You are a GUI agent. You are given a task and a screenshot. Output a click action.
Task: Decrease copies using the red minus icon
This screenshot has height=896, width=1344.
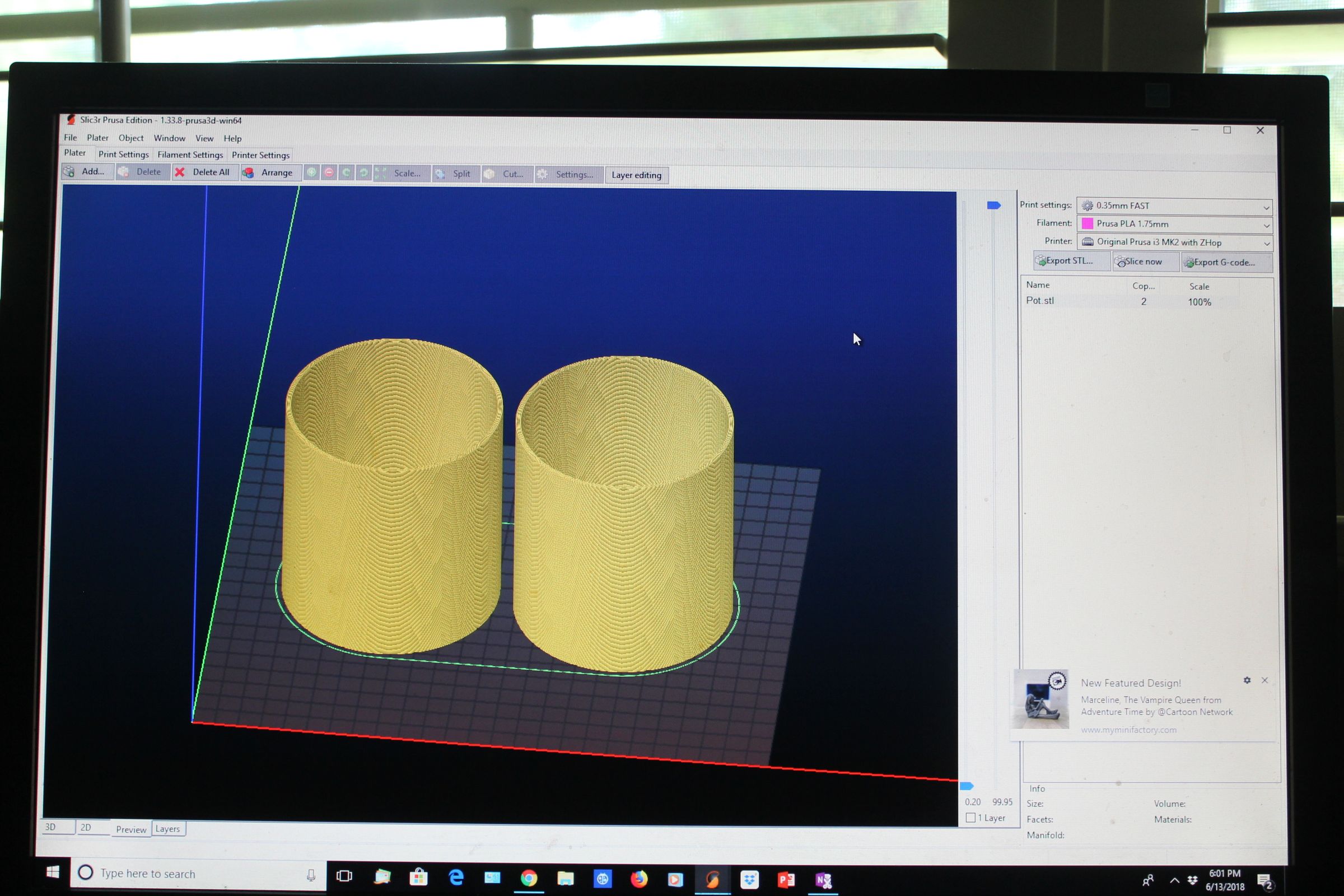(x=329, y=172)
